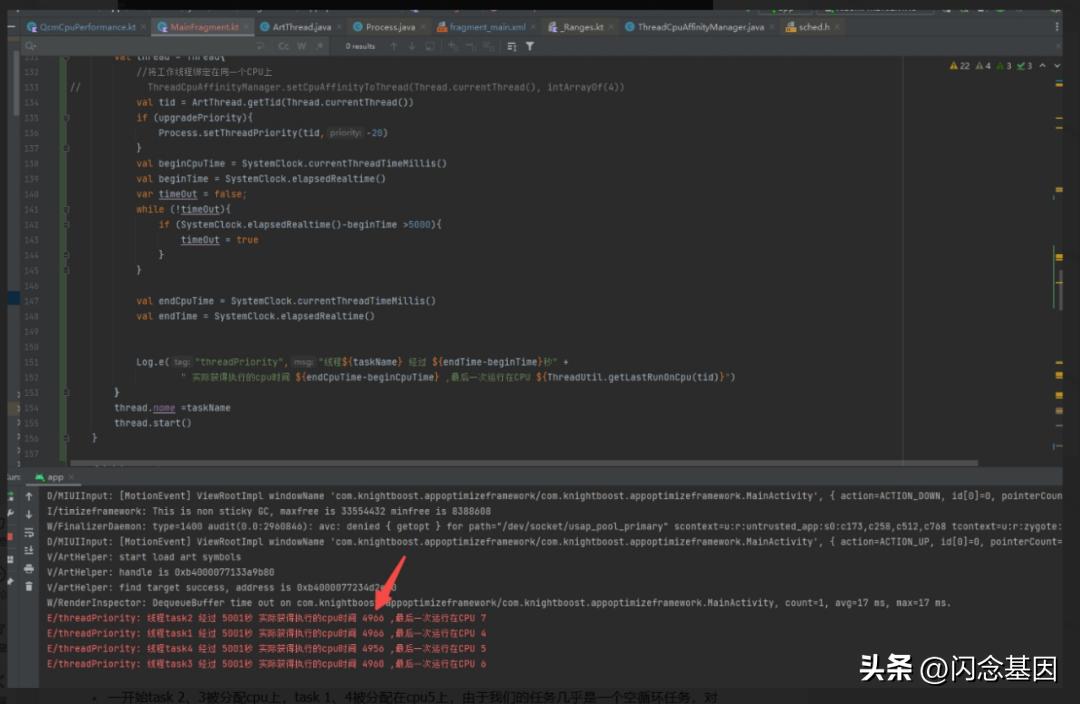Switch to ArtThread.java tab

(301, 27)
